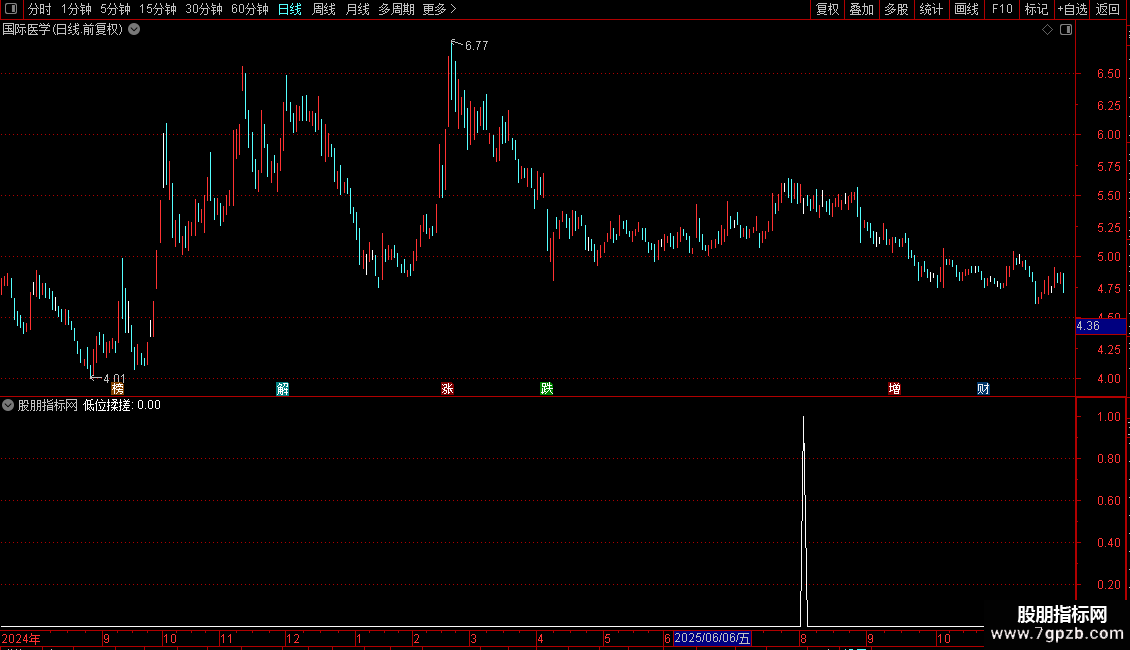Toggle the panel layout icon beside the diamond
The image size is (1130, 650).
coord(1066,30)
